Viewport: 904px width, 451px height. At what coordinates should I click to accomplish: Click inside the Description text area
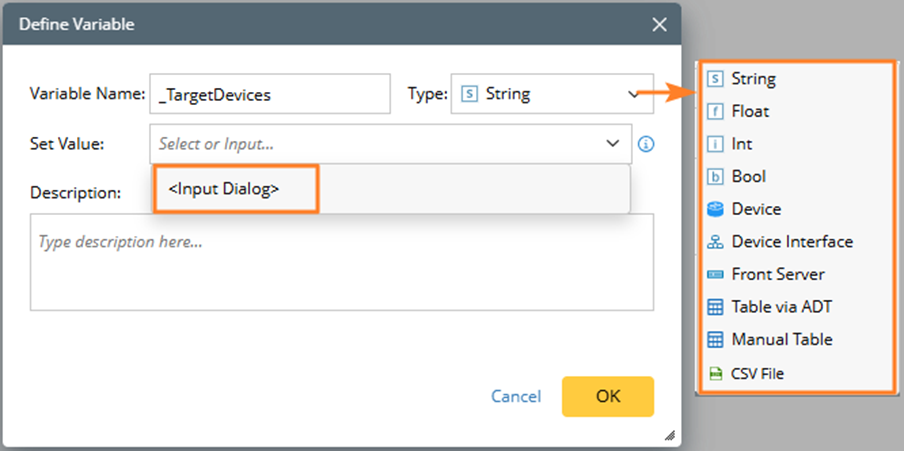pos(342,261)
